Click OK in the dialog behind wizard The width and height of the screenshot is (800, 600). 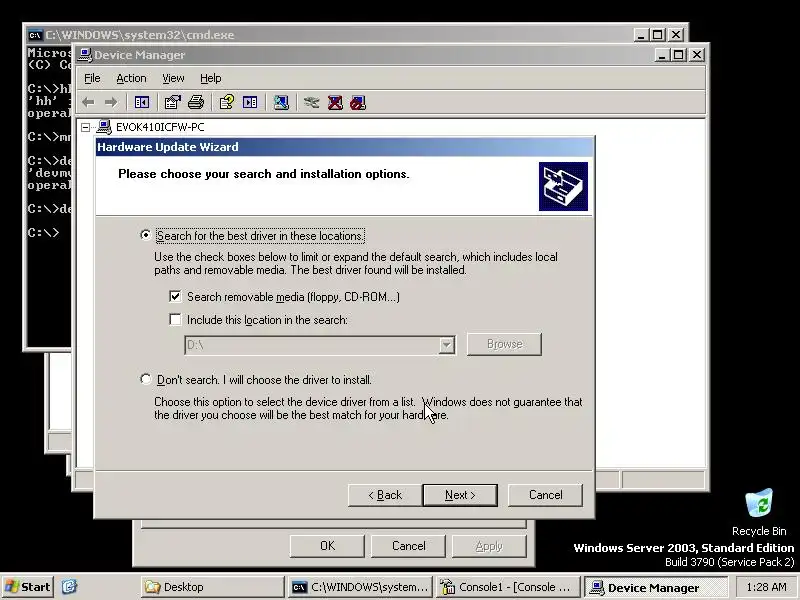[x=327, y=546]
